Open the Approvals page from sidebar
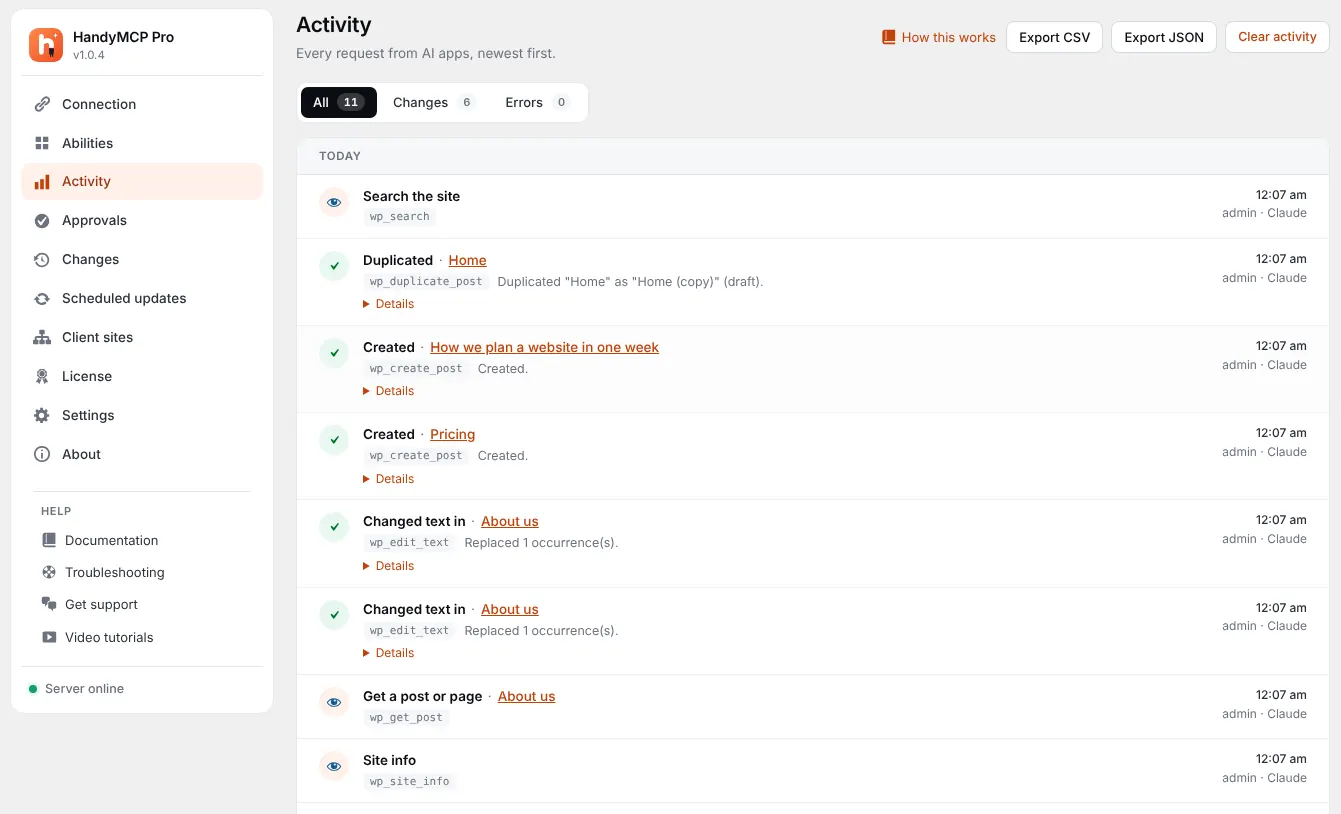Image resolution: width=1341 pixels, height=814 pixels. 142,221
